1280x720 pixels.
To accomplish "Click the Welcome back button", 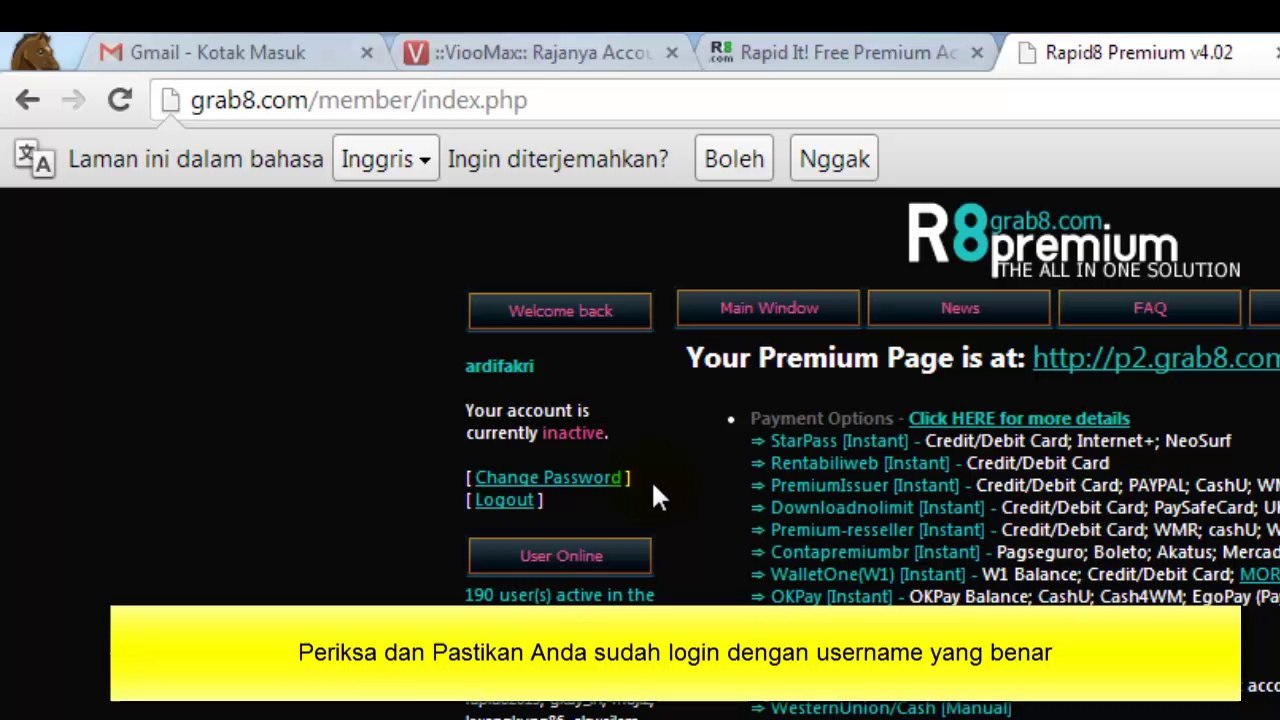I will 560,311.
